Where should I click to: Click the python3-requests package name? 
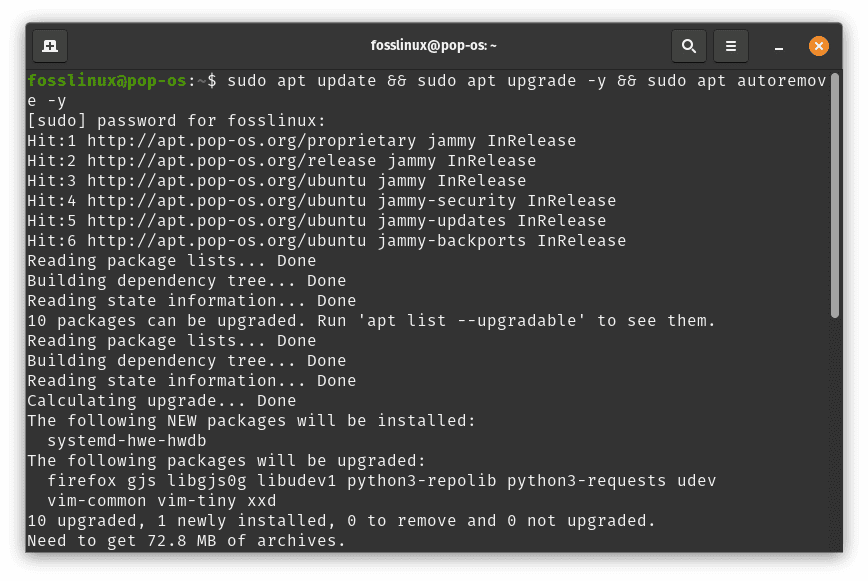[x=587, y=480]
